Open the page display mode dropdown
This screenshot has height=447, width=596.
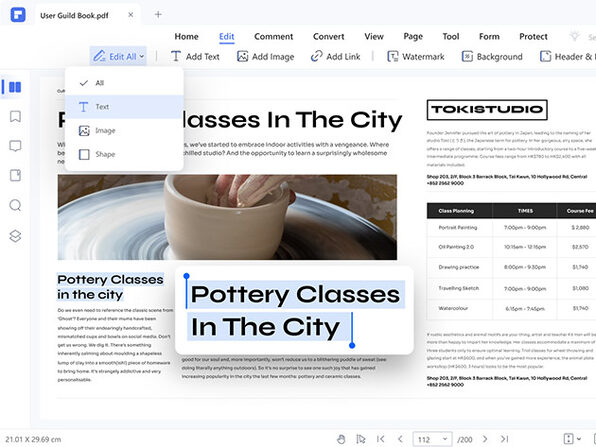click(572, 439)
